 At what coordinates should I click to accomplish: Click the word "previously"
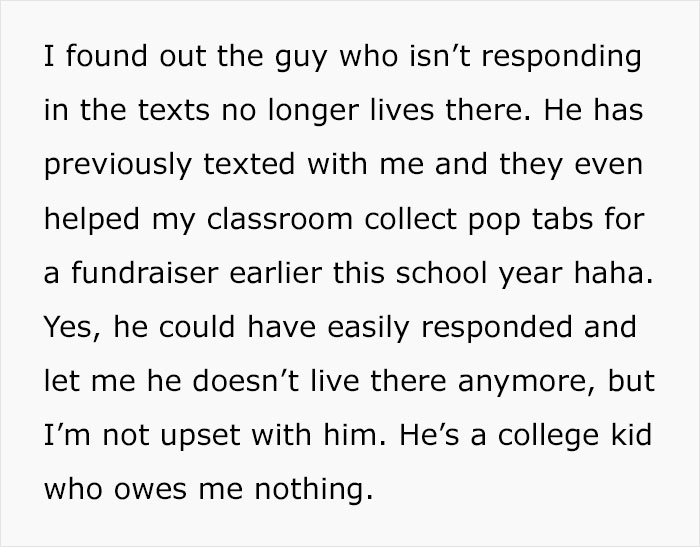[118, 166]
